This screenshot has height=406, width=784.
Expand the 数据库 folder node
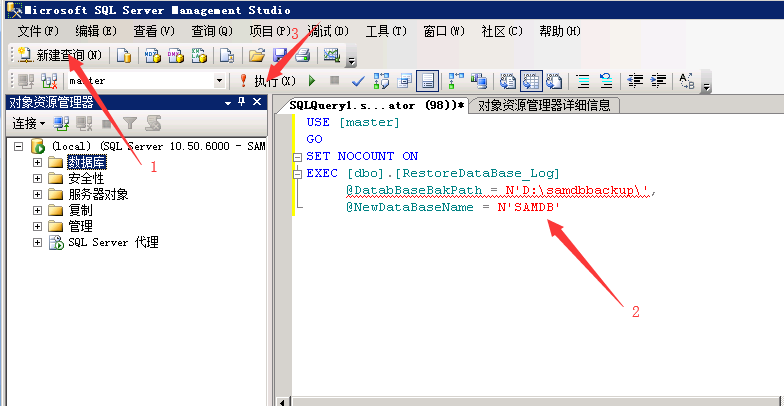tap(37, 162)
